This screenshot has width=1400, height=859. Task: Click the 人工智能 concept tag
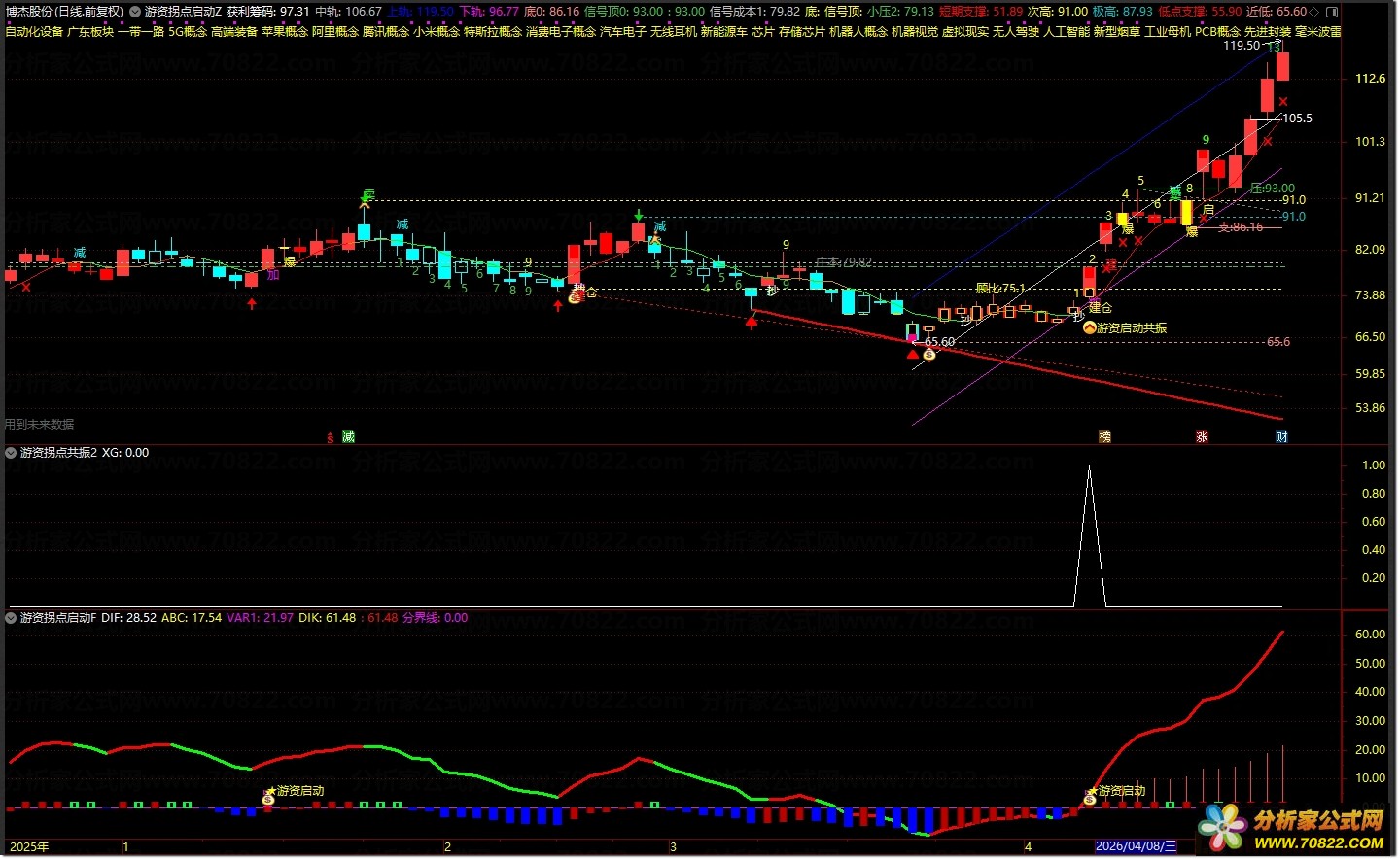point(1067,32)
